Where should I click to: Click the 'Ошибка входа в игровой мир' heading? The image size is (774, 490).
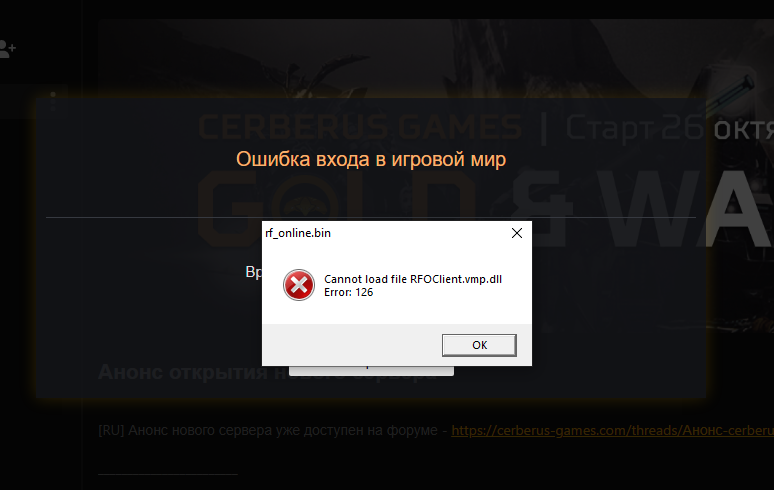pos(371,159)
